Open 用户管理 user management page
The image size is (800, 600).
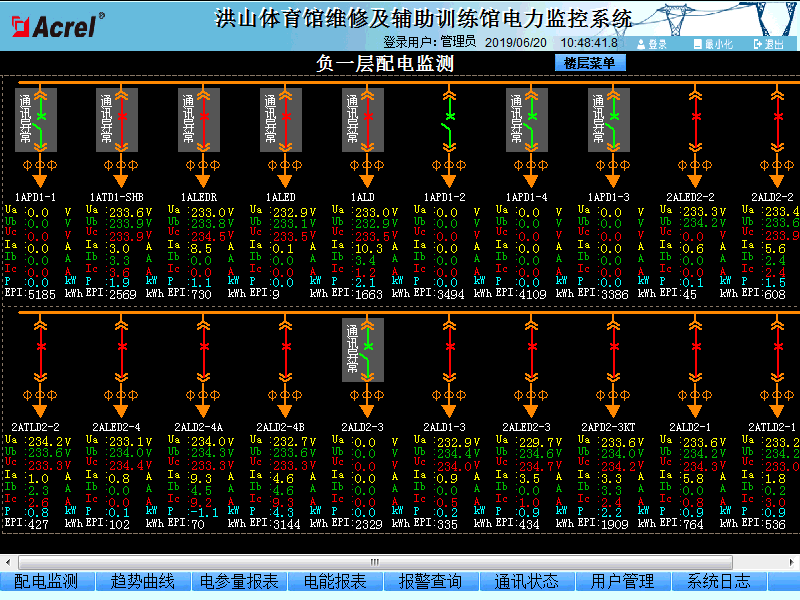point(622,581)
